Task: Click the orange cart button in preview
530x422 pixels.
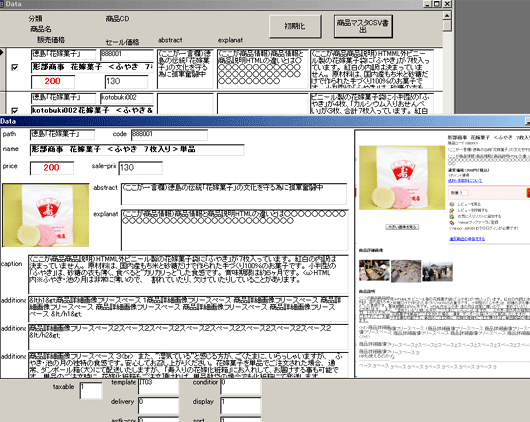Action: pyautogui.click(x=528, y=193)
